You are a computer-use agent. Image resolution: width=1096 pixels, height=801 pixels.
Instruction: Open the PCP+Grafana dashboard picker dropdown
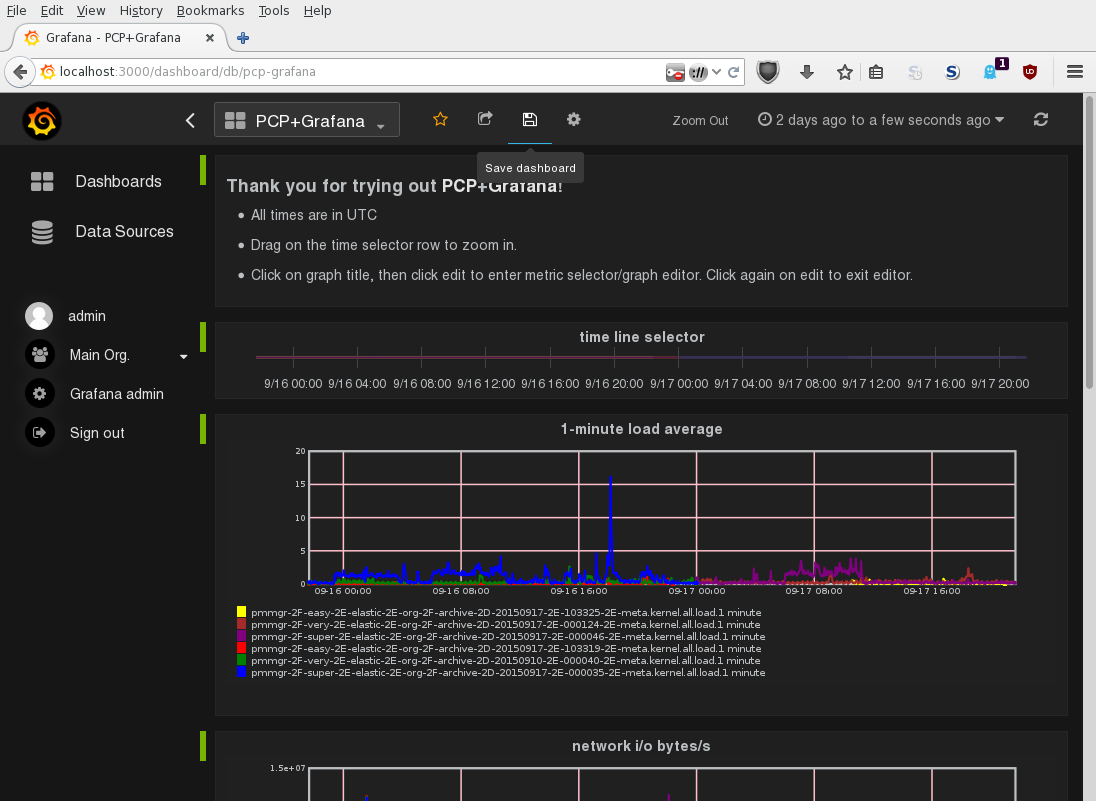tap(307, 120)
